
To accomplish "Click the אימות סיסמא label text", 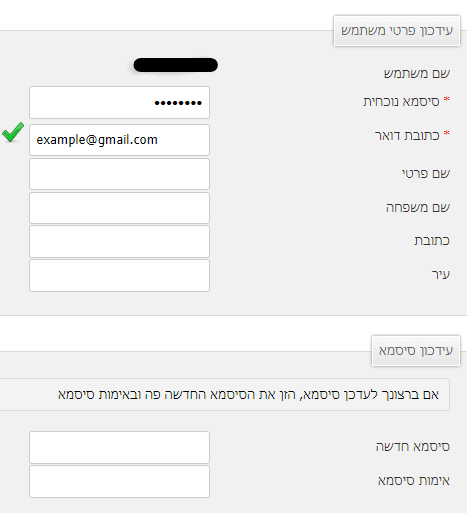I will coord(414,481).
